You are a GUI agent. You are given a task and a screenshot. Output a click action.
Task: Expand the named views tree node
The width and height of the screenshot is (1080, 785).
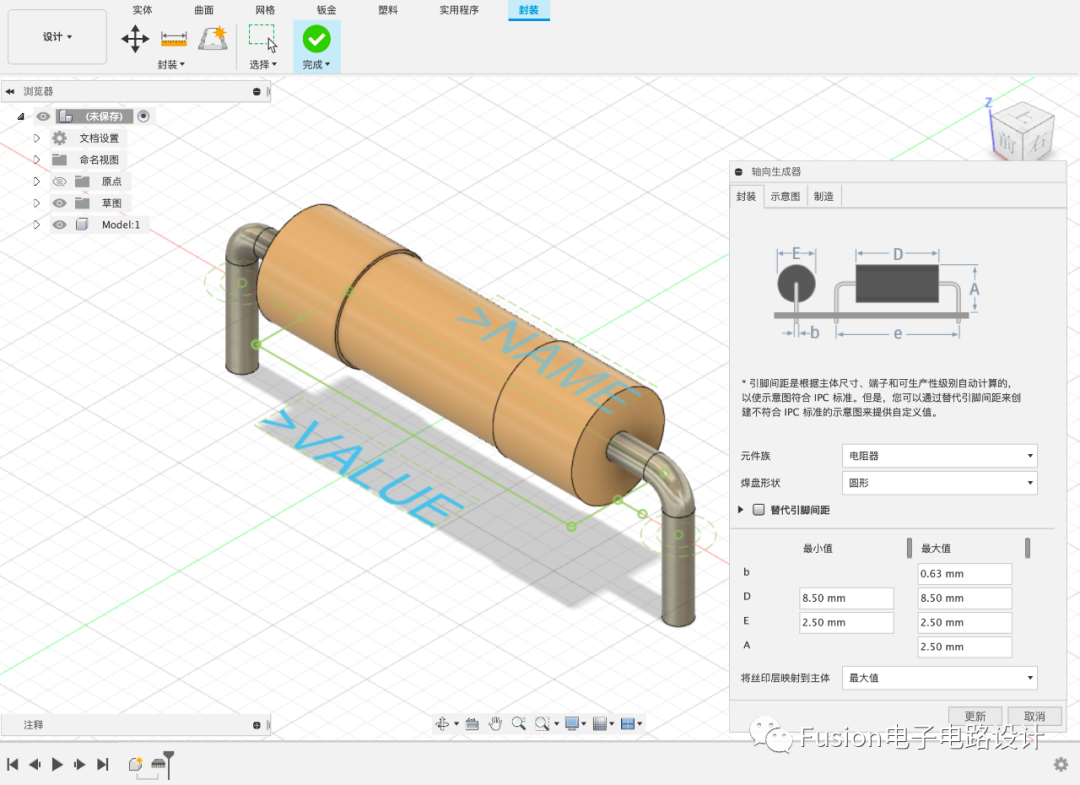click(x=37, y=159)
